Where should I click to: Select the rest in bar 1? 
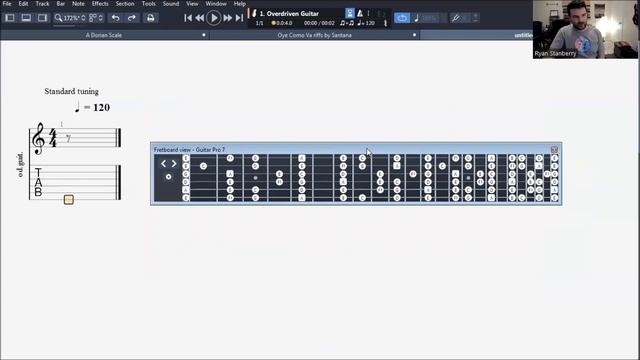(68, 139)
